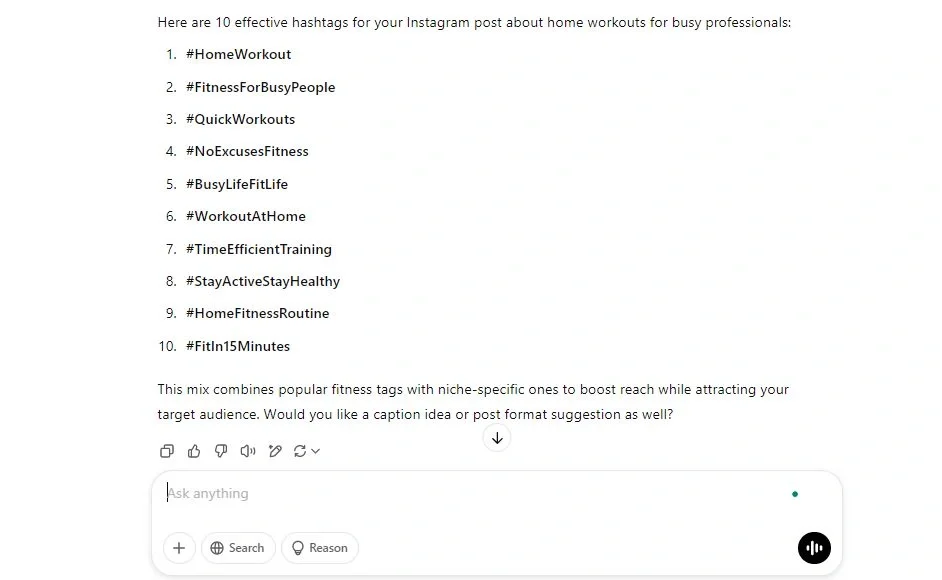Click the green status dot indicator
Screen dimensions: 942x580
click(795, 493)
